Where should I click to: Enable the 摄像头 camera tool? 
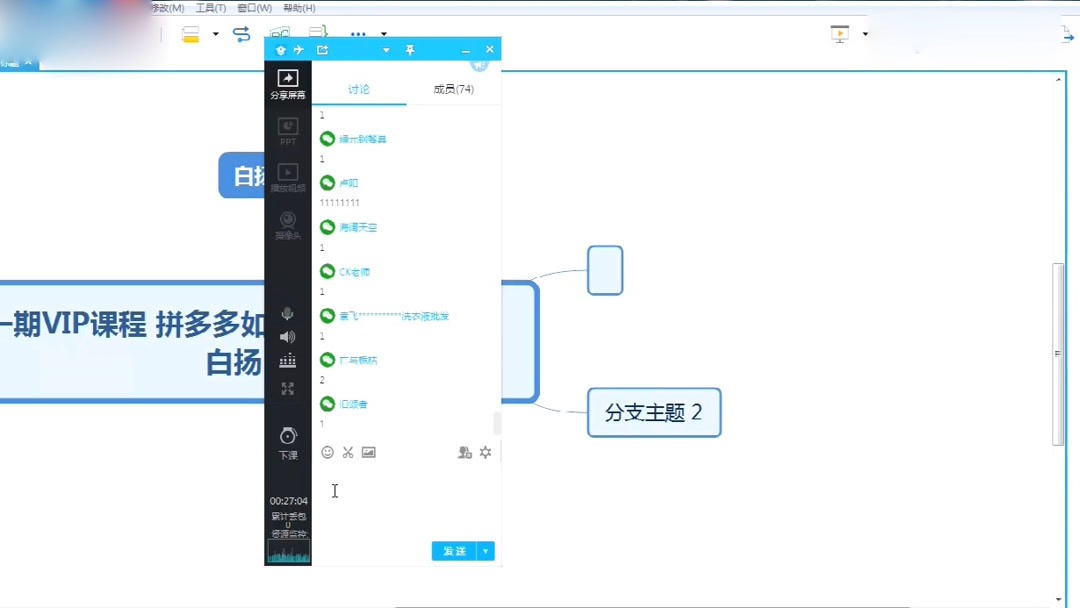287,222
